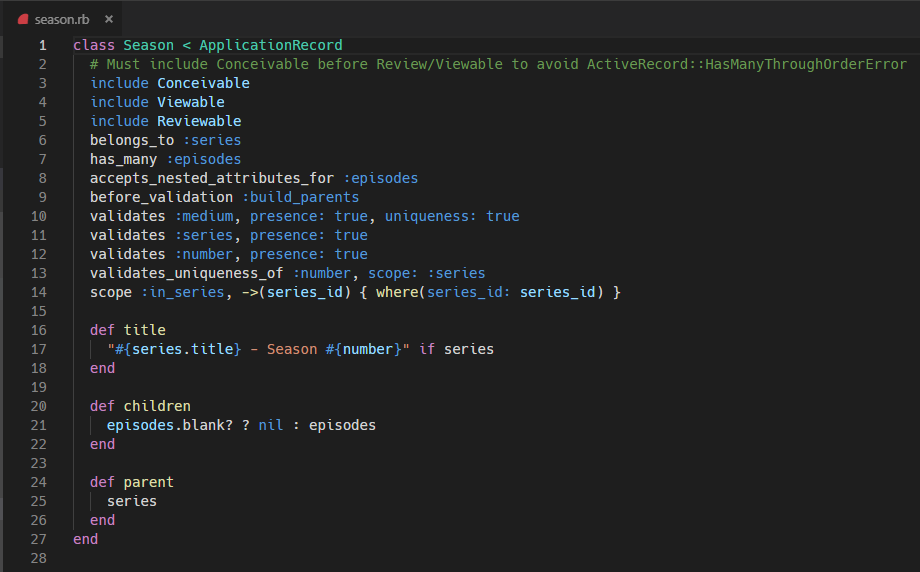Click Conceivable on the include line

pos(203,83)
